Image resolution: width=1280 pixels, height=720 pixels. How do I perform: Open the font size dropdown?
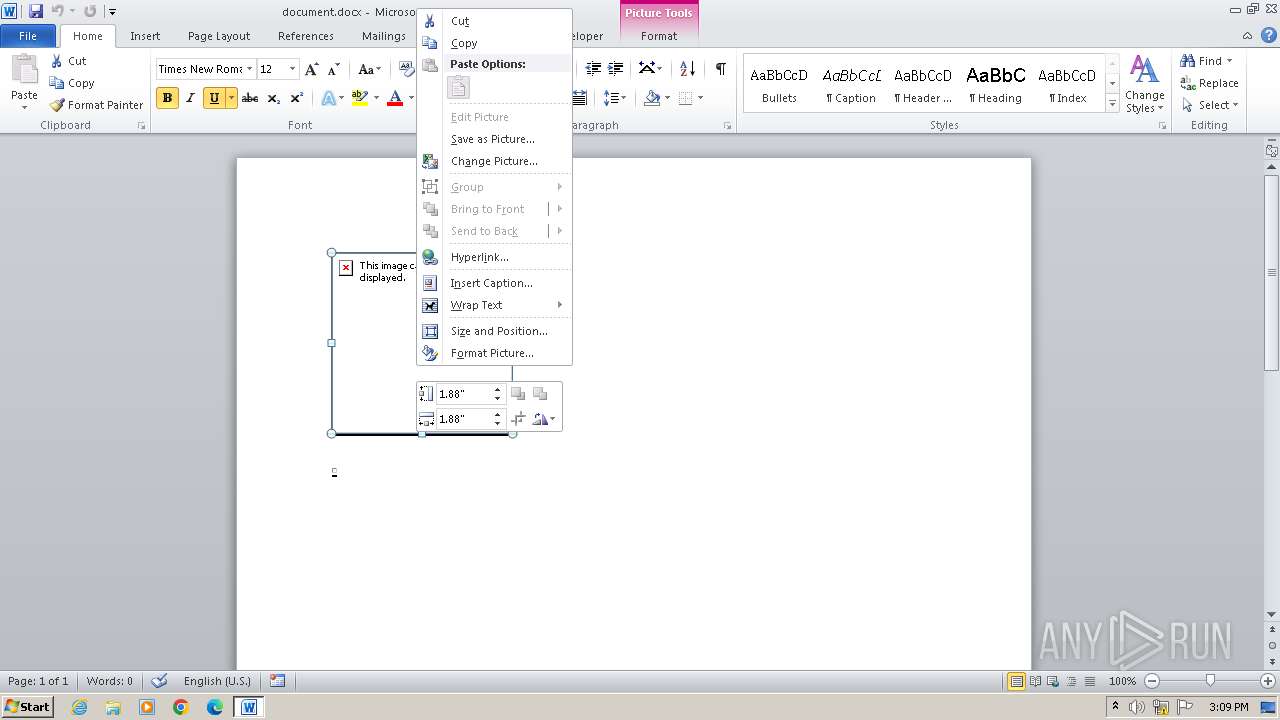[x=292, y=69]
